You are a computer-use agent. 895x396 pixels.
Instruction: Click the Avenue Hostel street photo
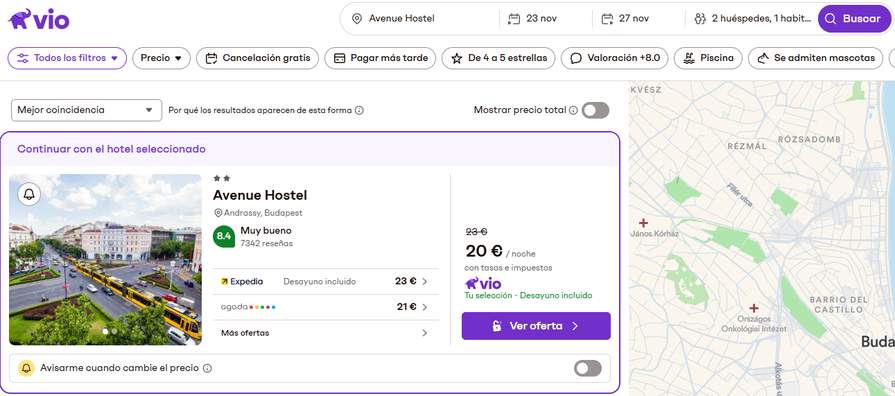point(105,260)
